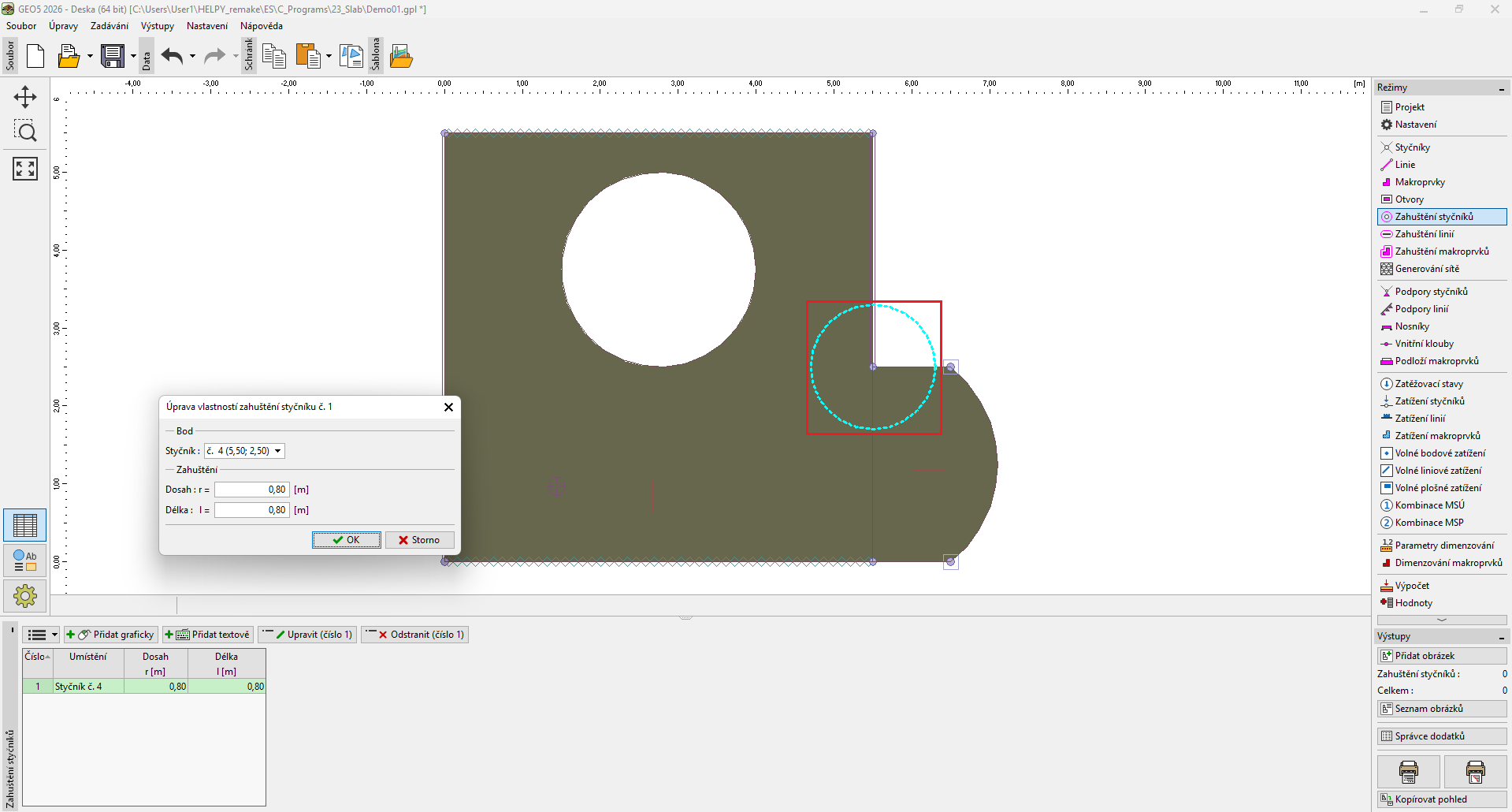Image resolution: width=1512 pixels, height=812 pixels.
Task: Click Přidat graficky button
Action: pyautogui.click(x=111, y=635)
